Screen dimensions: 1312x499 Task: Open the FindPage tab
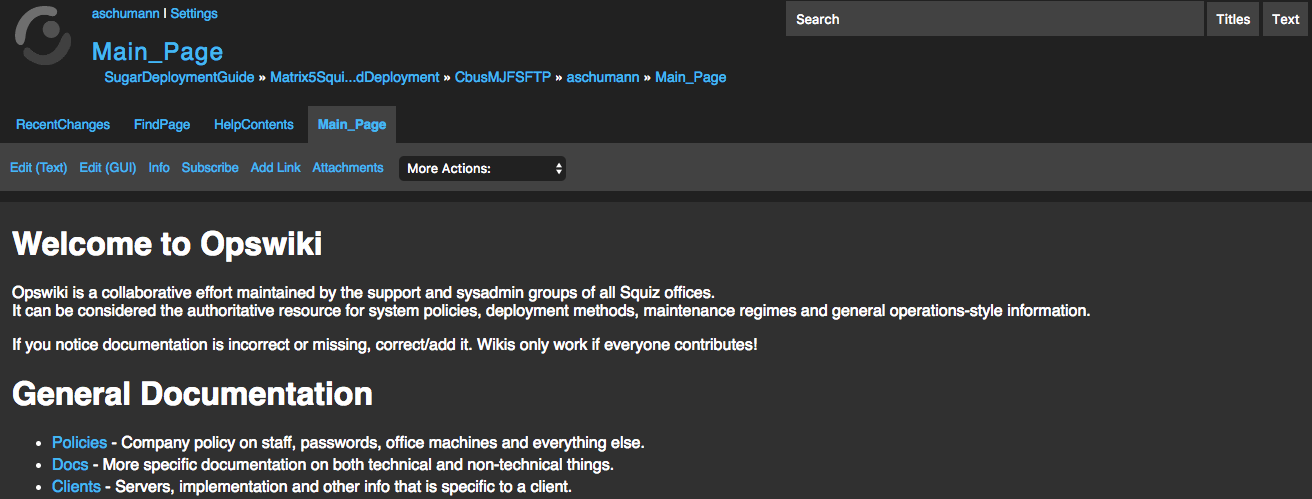[162, 125]
